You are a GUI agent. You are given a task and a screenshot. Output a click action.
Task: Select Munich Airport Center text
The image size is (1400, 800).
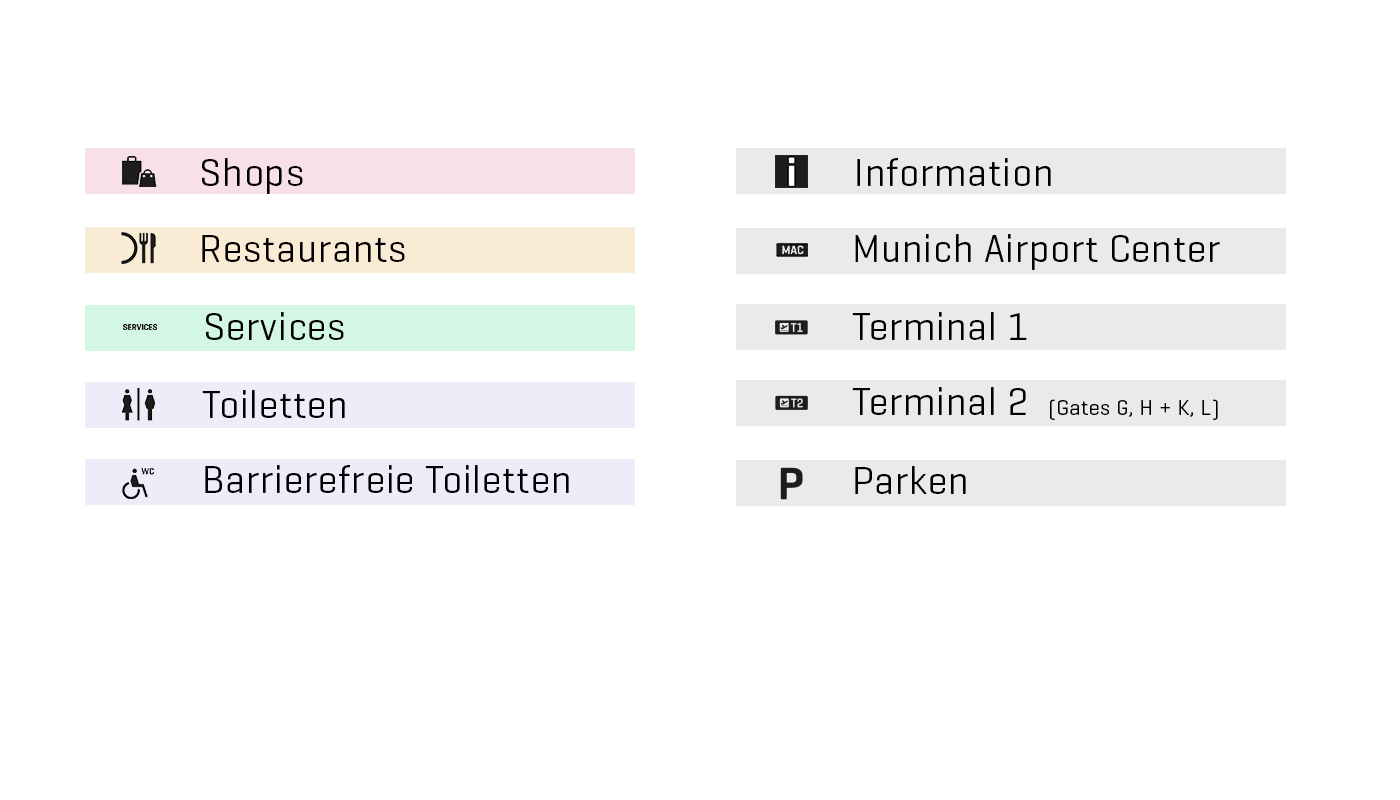click(1036, 250)
